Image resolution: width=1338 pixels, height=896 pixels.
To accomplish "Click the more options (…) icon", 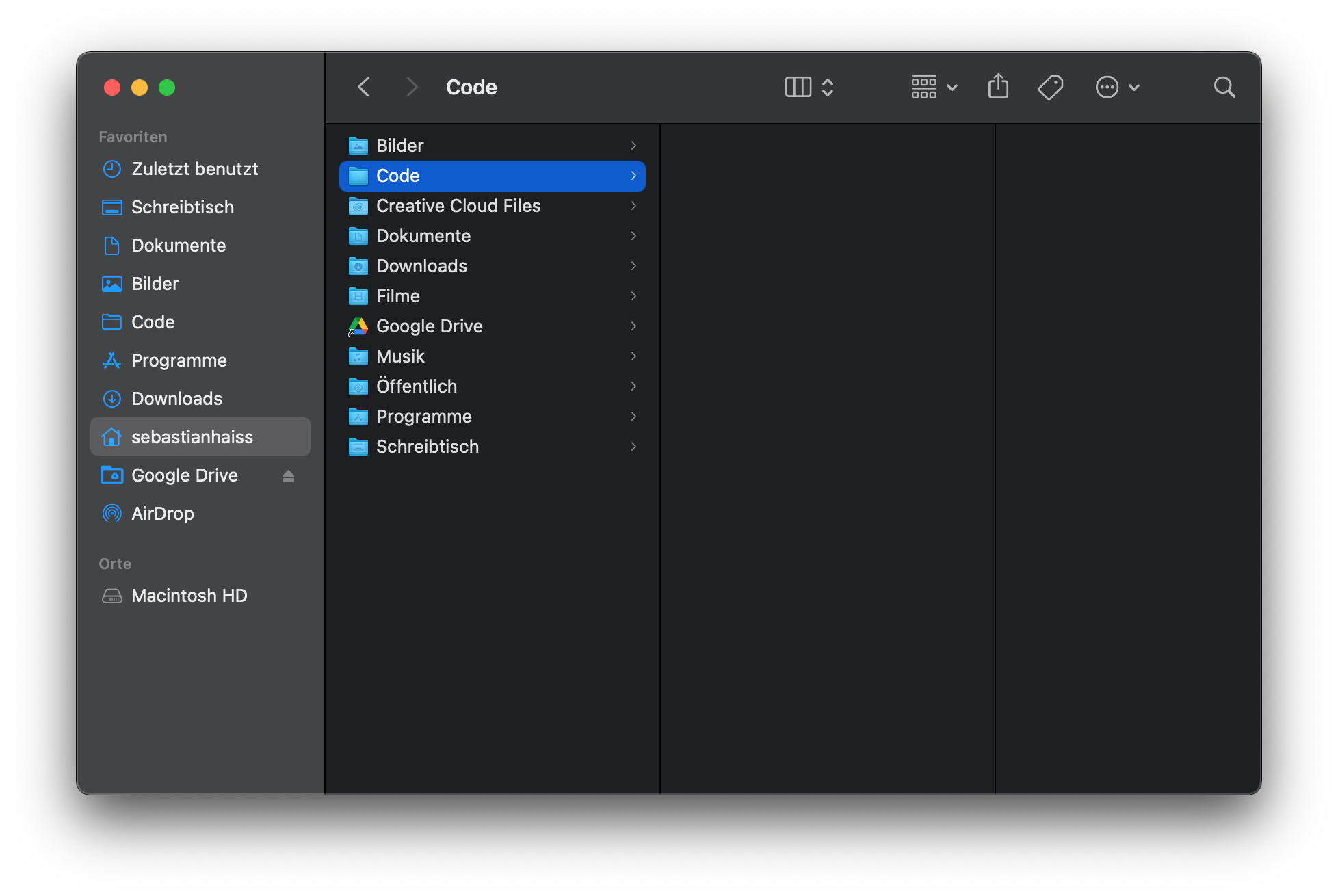I will 1106,87.
